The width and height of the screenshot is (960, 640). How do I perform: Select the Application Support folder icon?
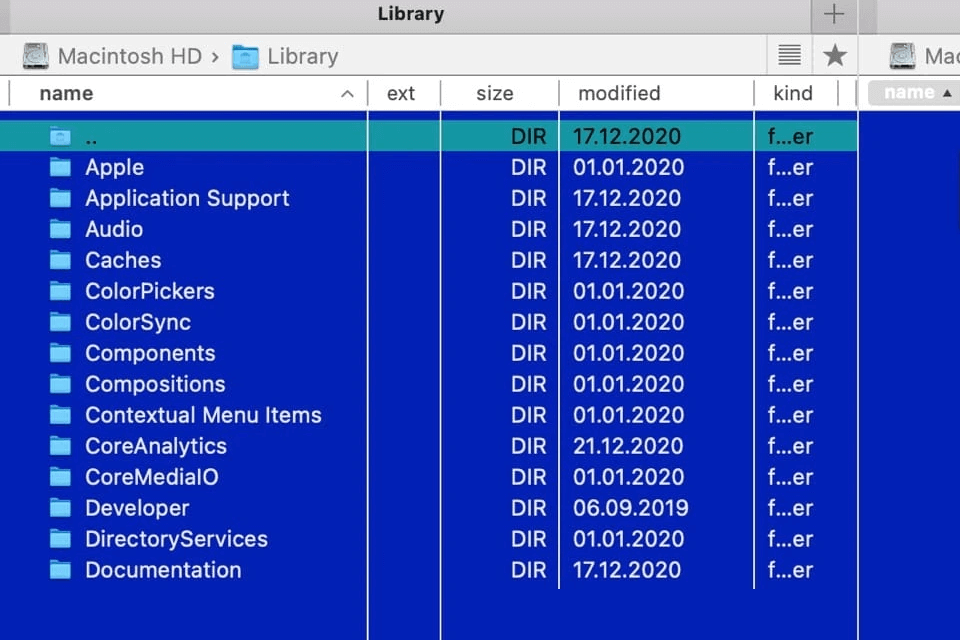(60, 198)
